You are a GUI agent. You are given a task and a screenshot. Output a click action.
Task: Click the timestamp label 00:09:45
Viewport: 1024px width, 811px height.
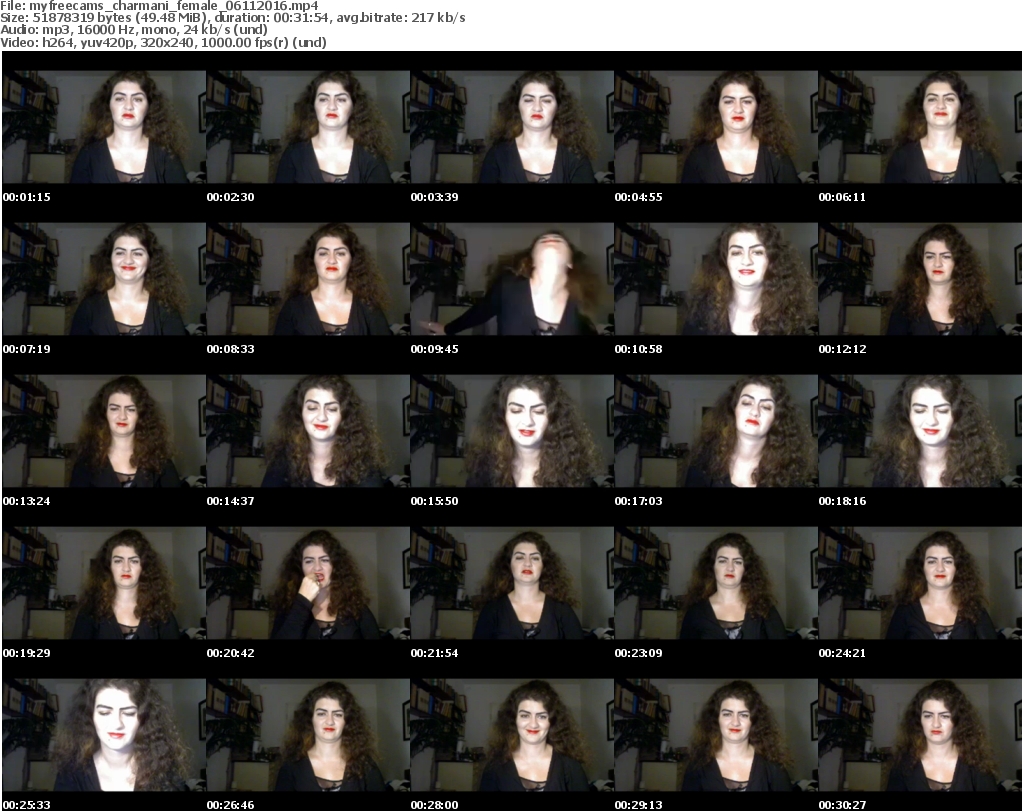[x=434, y=349]
